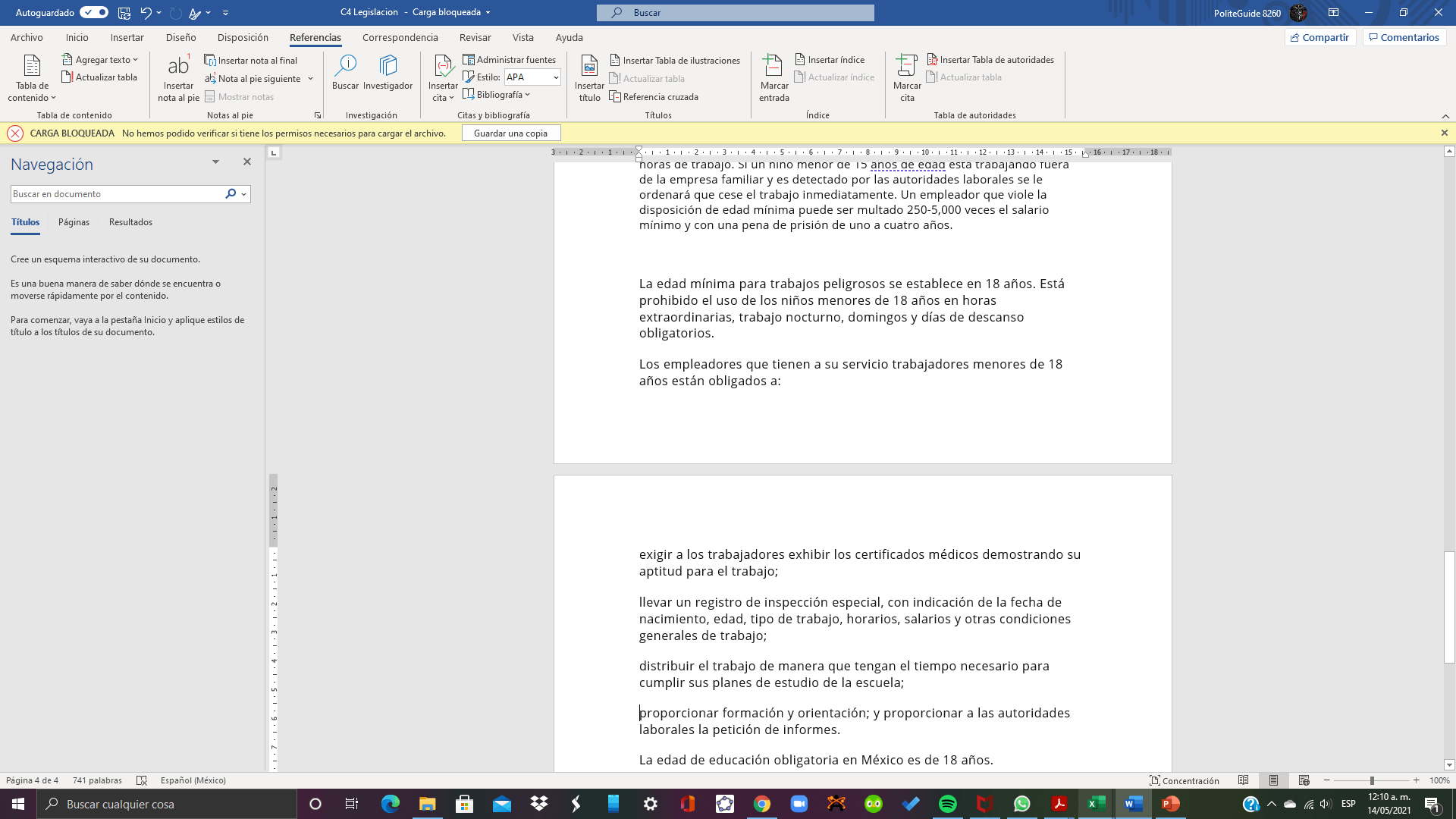
Task: Launch Notas al pie dialog expander
Action: point(317,115)
